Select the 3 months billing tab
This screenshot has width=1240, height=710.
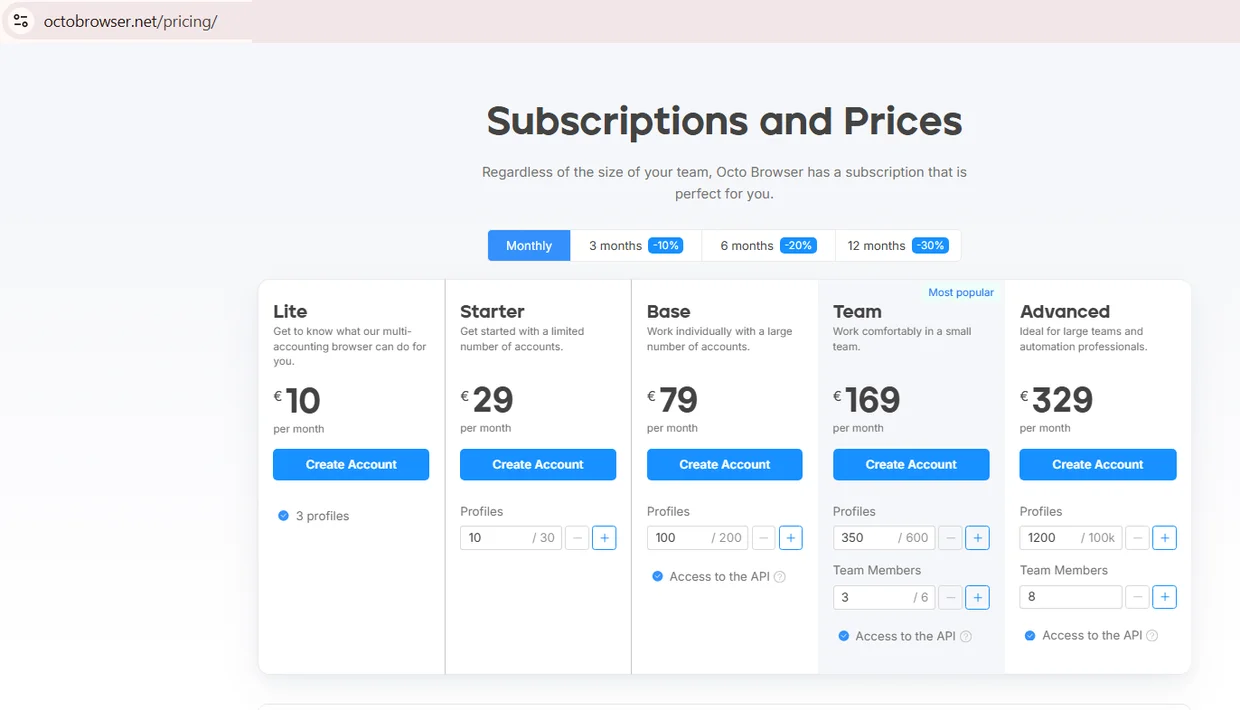click(636, 245)
